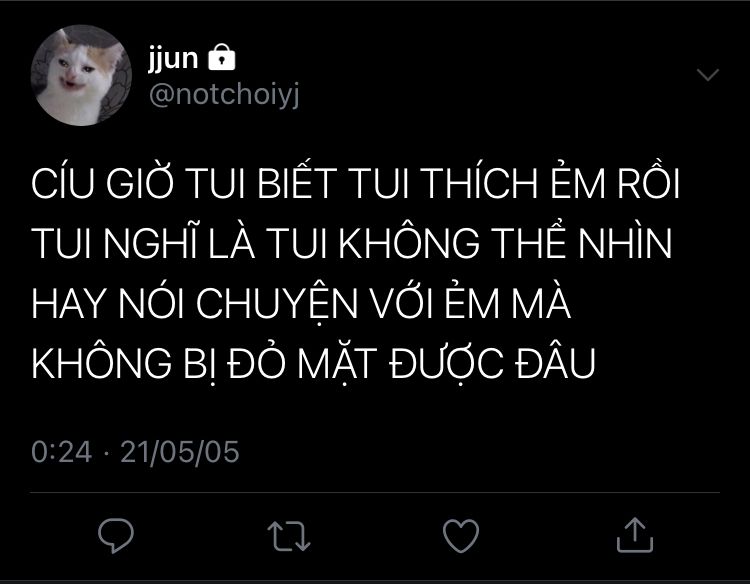Retweet this post using the arrows icon
This screenshot has height=584, width=750.
point(289,536)
